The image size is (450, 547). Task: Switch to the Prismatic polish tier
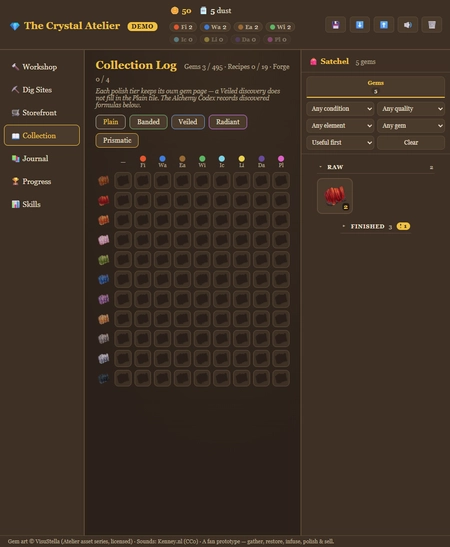point(117,140)
